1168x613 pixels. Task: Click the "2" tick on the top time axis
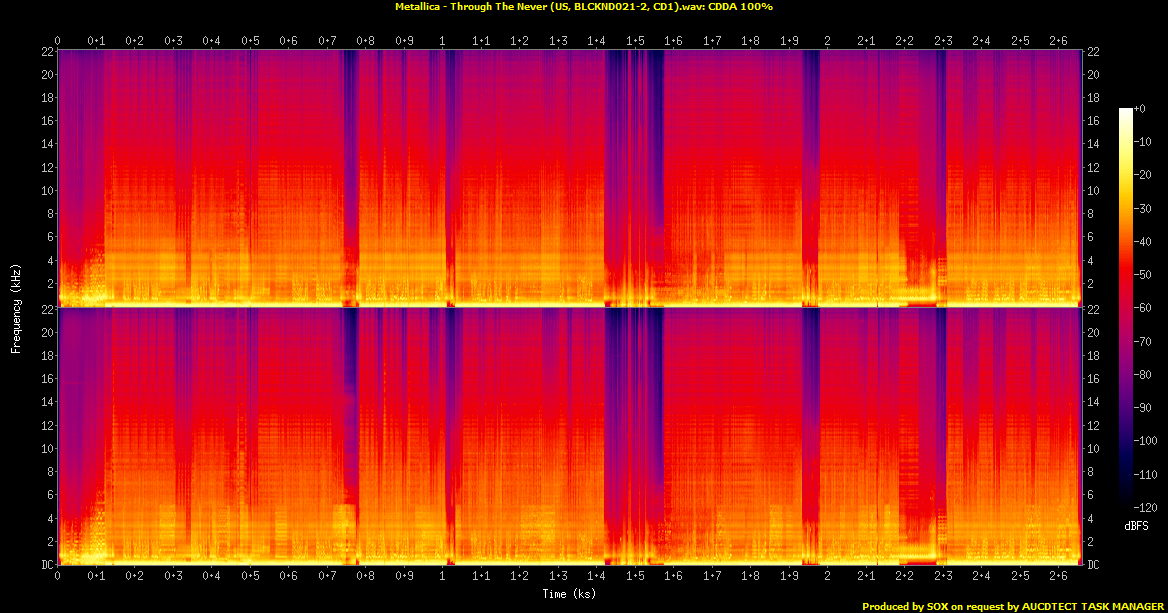[828, 41]
